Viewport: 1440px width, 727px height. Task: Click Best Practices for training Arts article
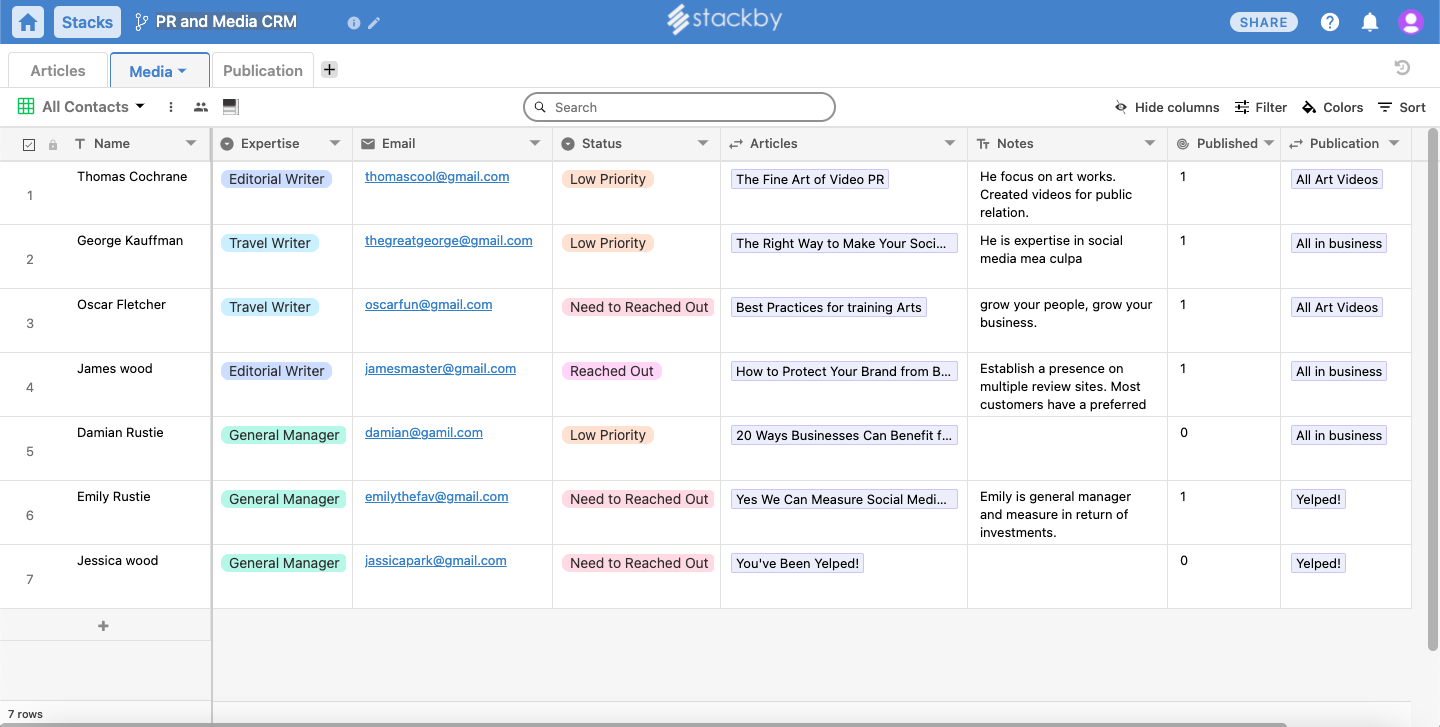click(x=829, y=307)
